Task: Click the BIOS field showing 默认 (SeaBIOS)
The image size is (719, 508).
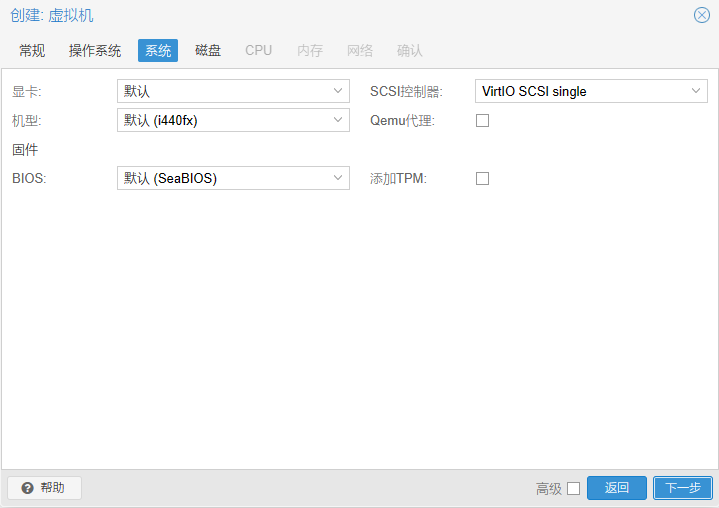Action: (x=233, y=178)
